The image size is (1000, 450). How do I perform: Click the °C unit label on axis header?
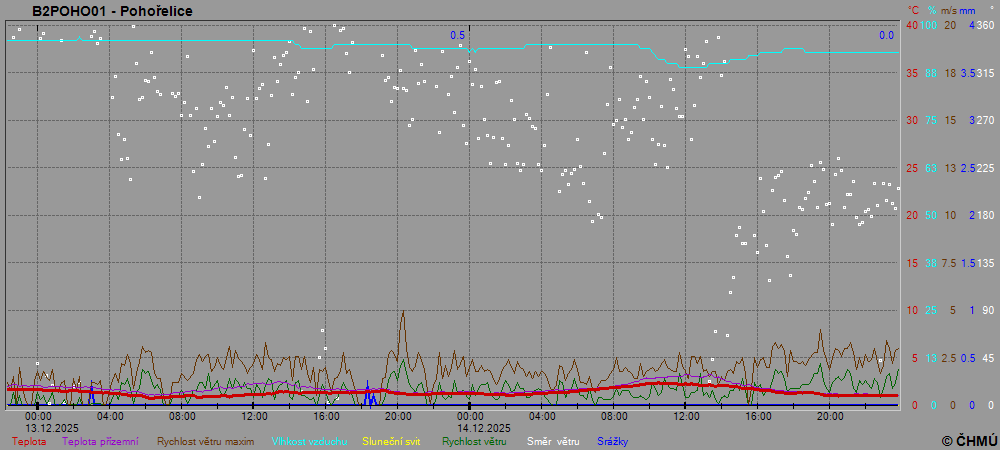coord(911,10)
